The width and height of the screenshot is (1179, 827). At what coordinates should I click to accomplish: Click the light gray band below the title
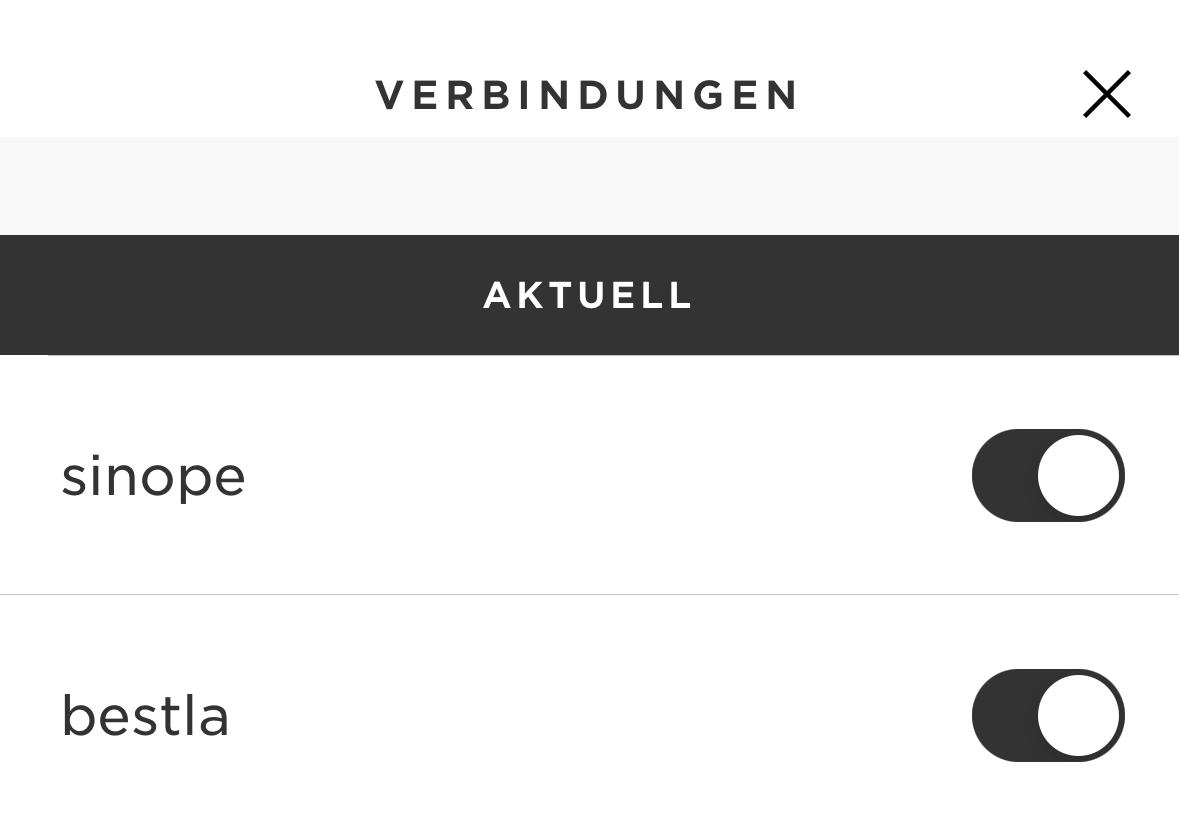590,186
